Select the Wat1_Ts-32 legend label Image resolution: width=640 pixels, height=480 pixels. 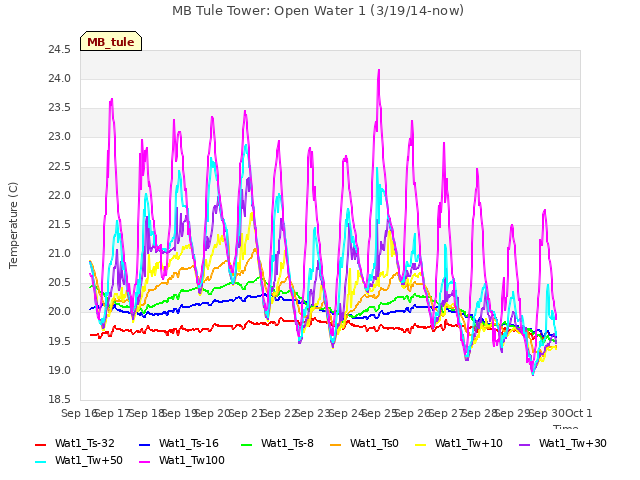coord(85,444)
